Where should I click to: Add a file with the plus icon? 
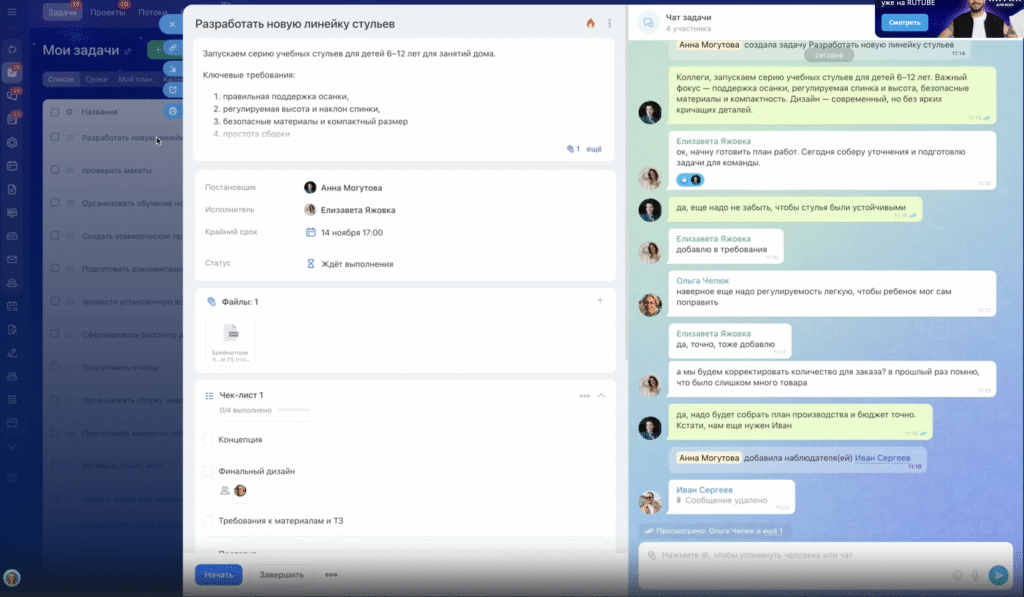(600, 301)
